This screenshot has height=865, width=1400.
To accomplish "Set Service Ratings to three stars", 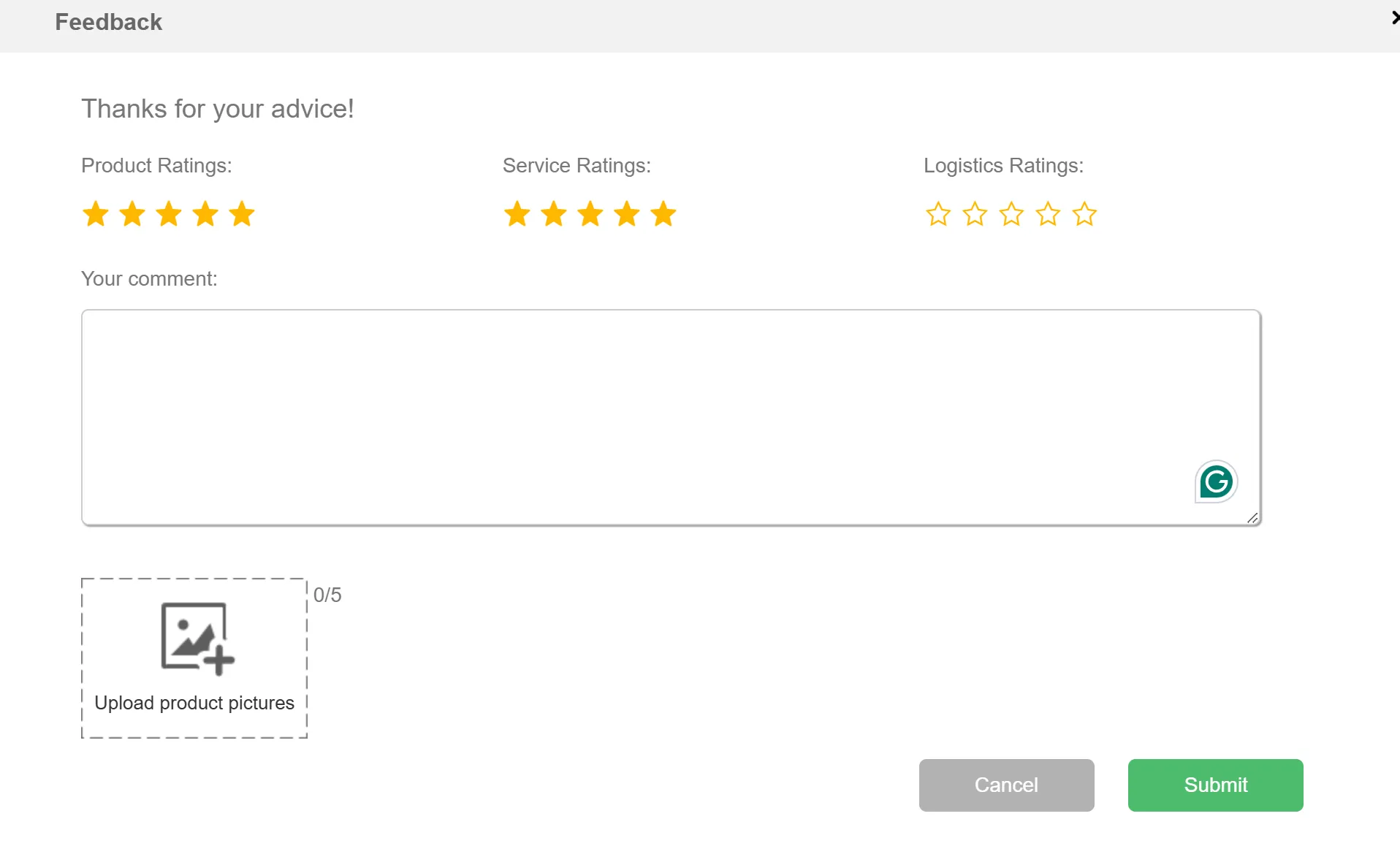I will tap(590, 215).
